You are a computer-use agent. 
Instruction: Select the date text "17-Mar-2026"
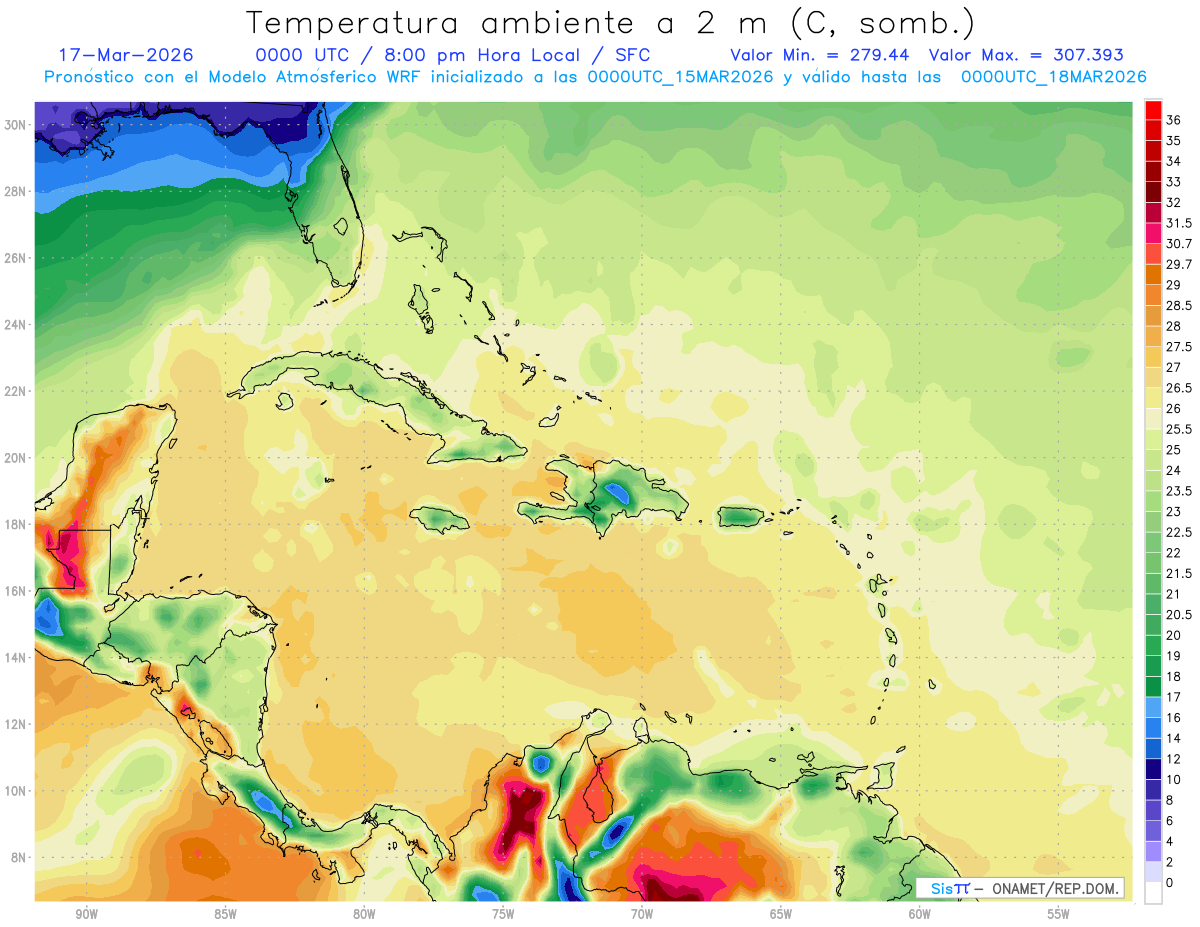pyautogui.click(x=127, y=55)
